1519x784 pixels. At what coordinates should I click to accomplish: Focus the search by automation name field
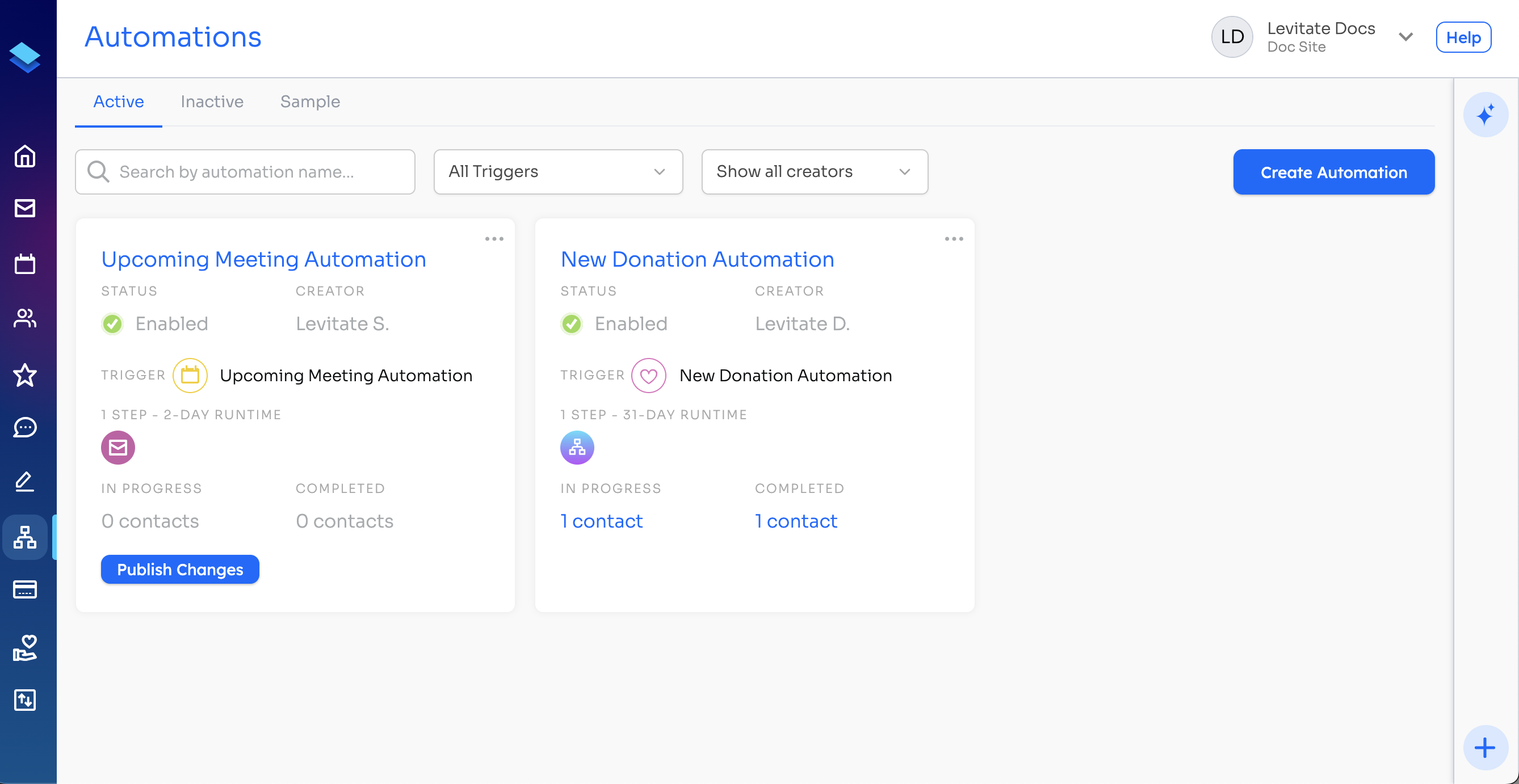point(245,171)
